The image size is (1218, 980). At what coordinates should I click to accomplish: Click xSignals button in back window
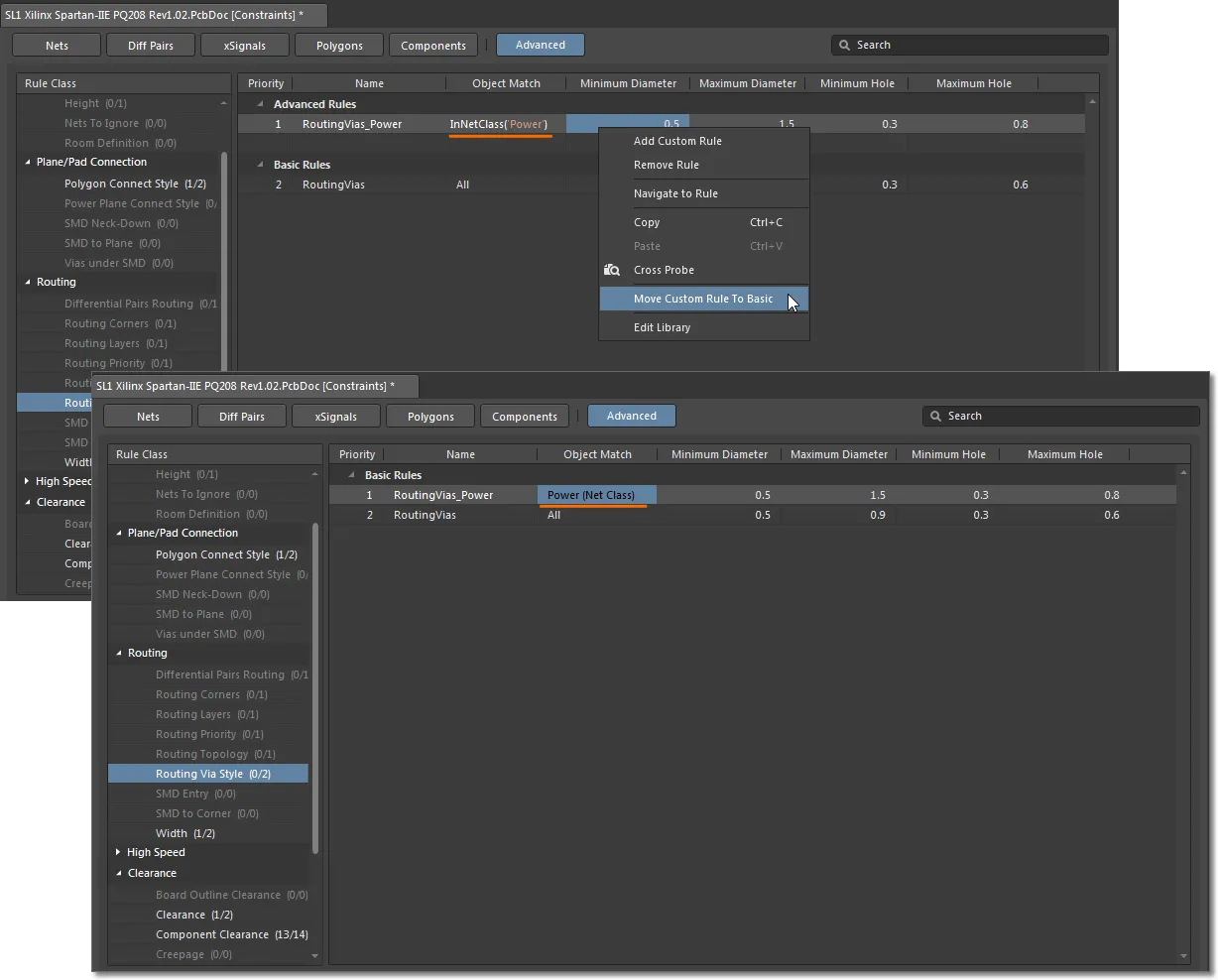click(245, 45)
